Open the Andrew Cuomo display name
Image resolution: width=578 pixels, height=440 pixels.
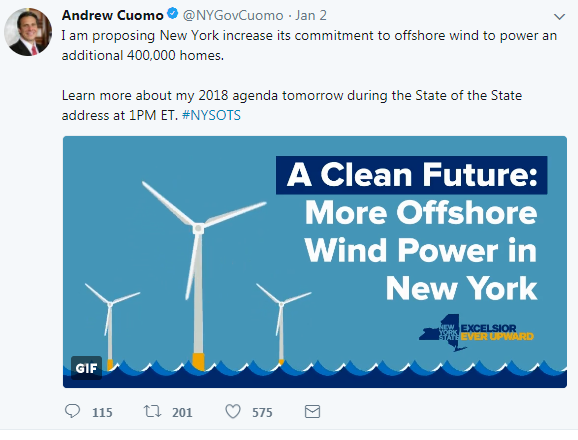click(112, 15)
